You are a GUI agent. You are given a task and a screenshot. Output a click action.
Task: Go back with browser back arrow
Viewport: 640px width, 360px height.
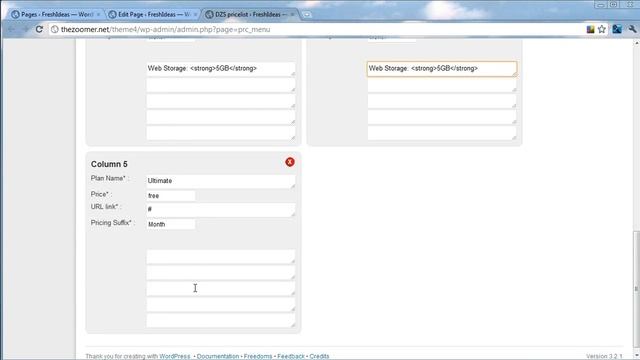tap(11, 29)
